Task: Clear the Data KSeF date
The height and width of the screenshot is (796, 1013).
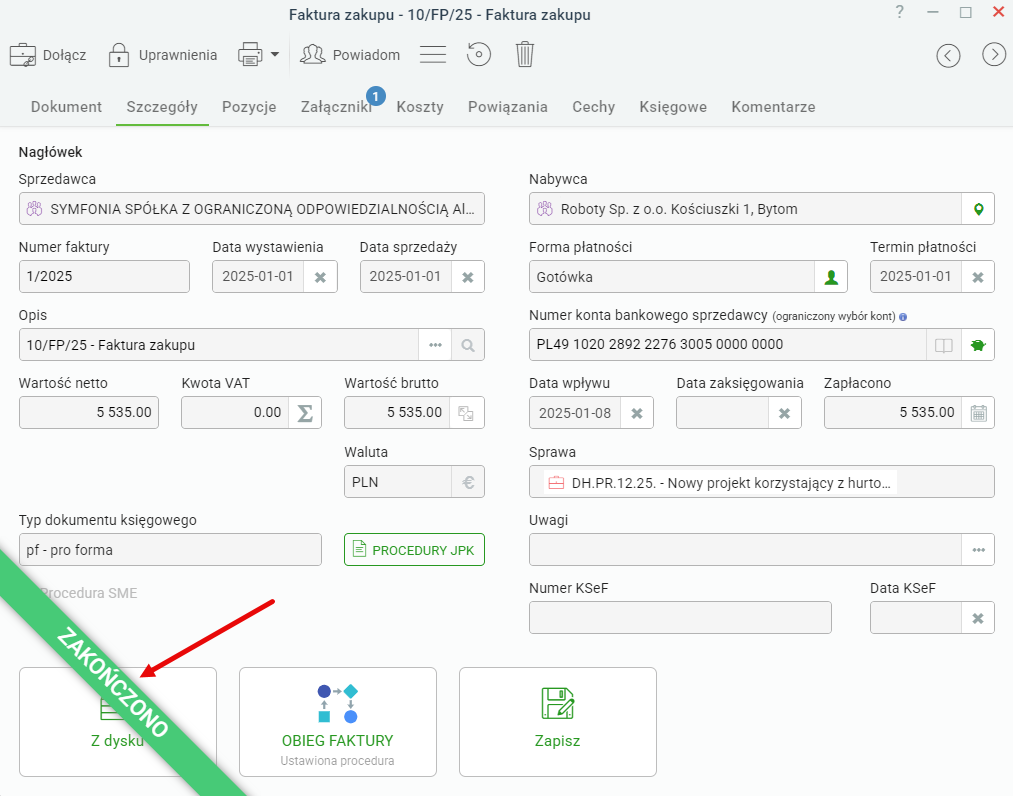Action: tap(978, 618)
